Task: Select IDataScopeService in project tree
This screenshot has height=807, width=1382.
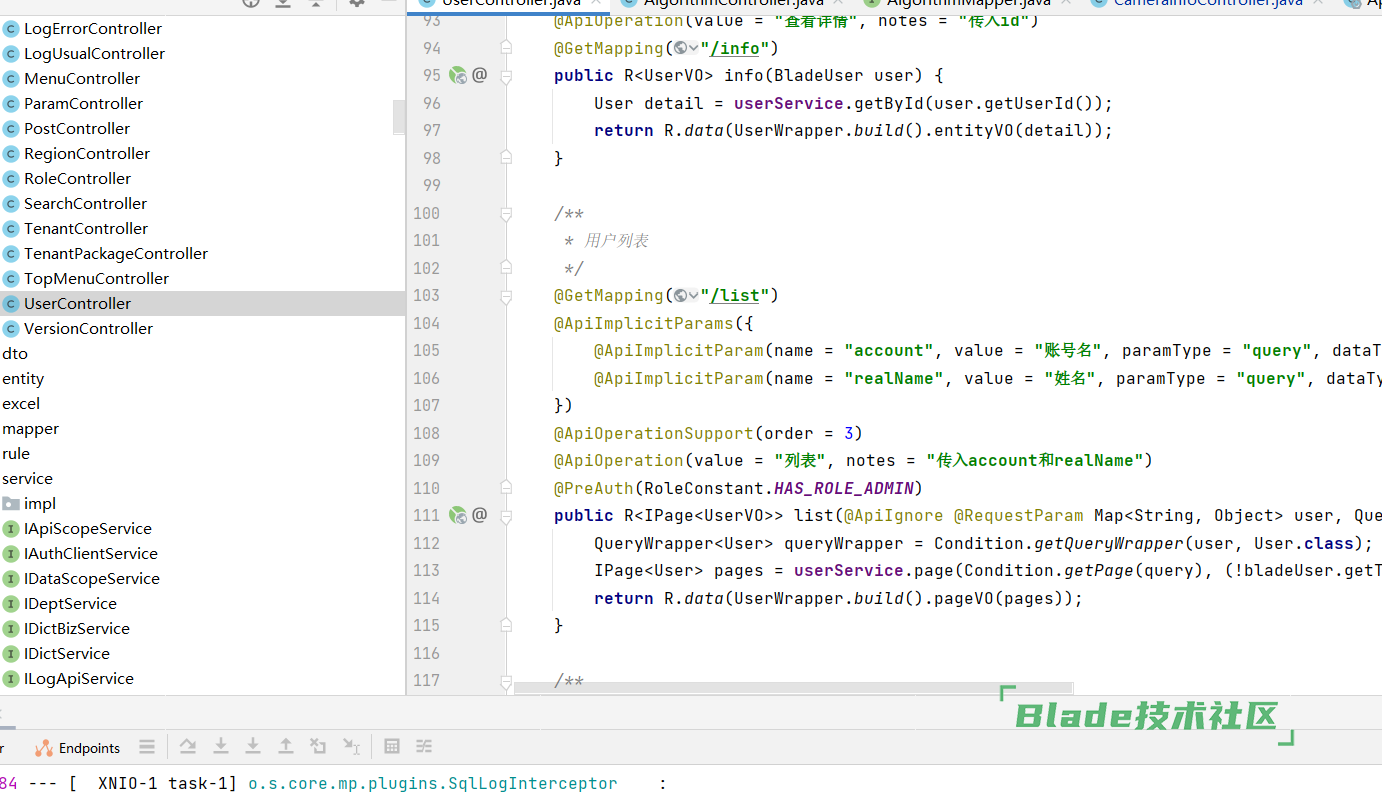Action: point(92,579)
